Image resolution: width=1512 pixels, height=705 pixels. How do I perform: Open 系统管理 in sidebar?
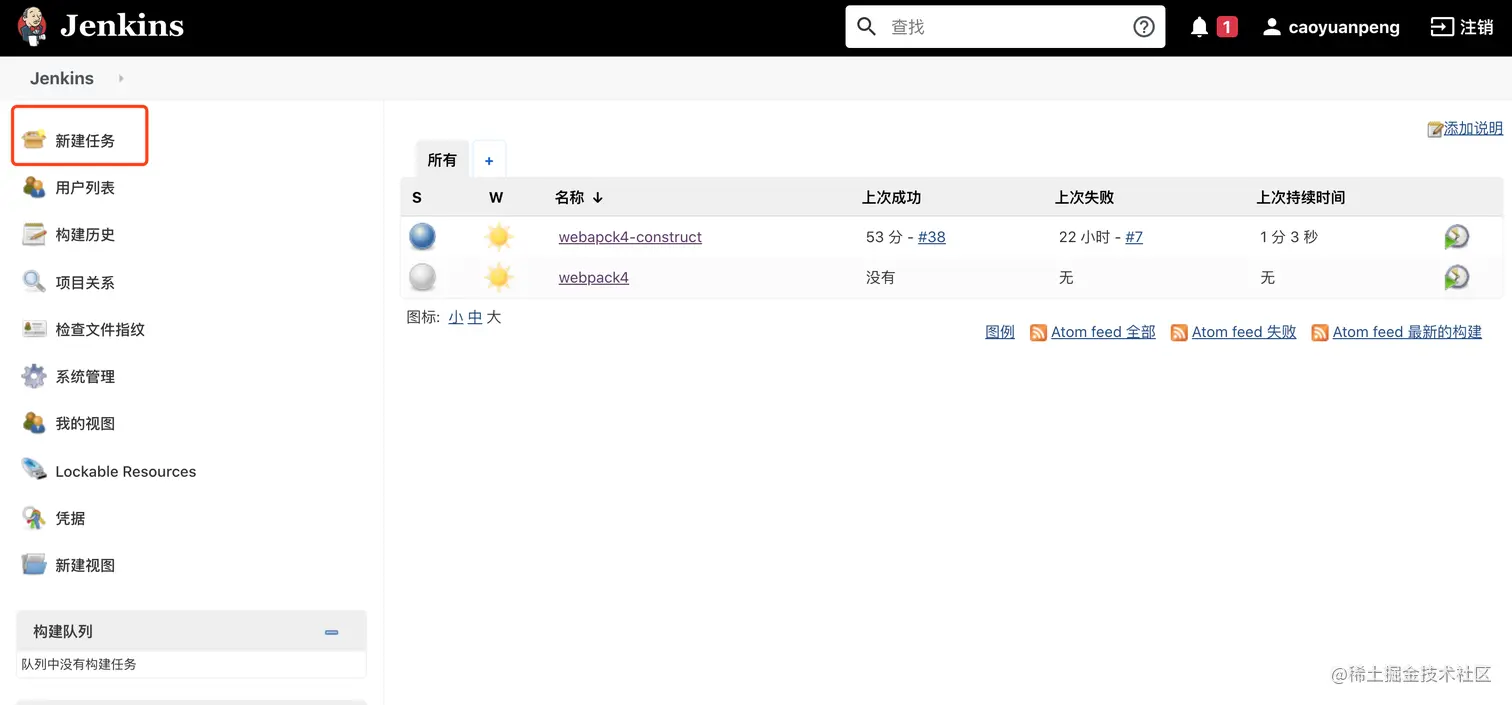point(85,377)
